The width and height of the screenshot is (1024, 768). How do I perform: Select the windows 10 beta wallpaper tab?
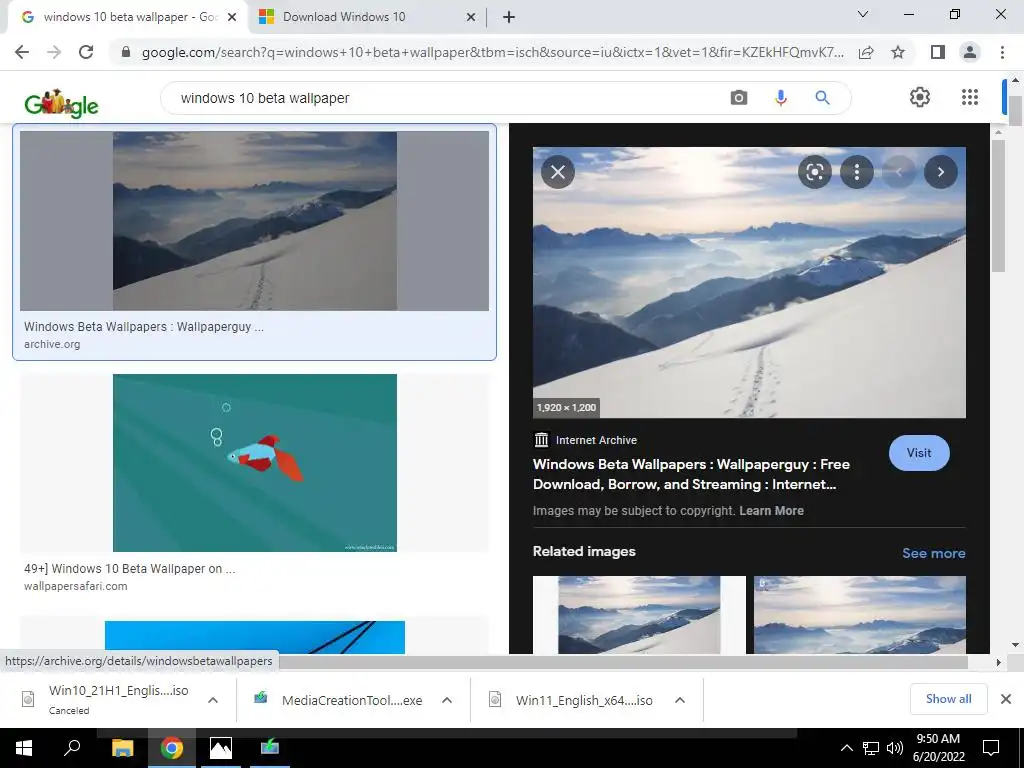(x=127, y=17)
